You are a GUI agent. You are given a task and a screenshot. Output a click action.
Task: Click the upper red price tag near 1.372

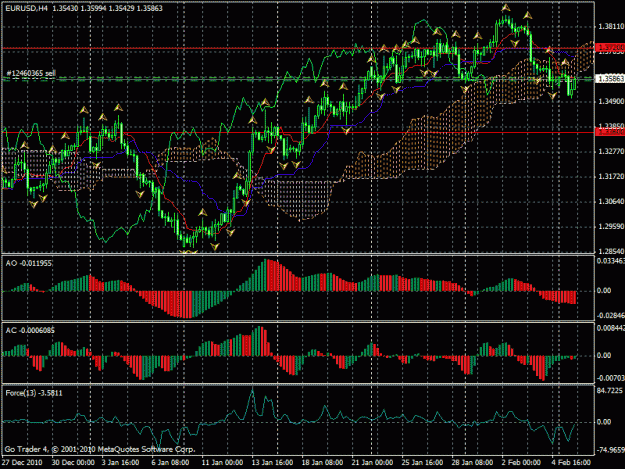[610, 47]
